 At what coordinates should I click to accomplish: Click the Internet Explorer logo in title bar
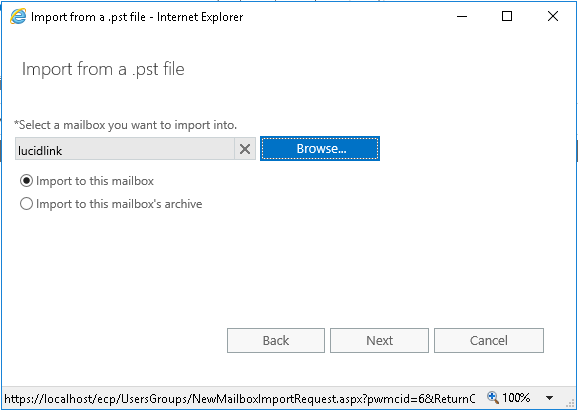click(18, 17)
